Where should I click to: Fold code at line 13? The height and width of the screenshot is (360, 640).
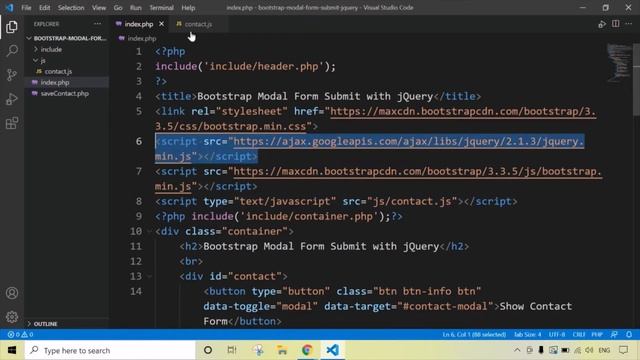149,276
